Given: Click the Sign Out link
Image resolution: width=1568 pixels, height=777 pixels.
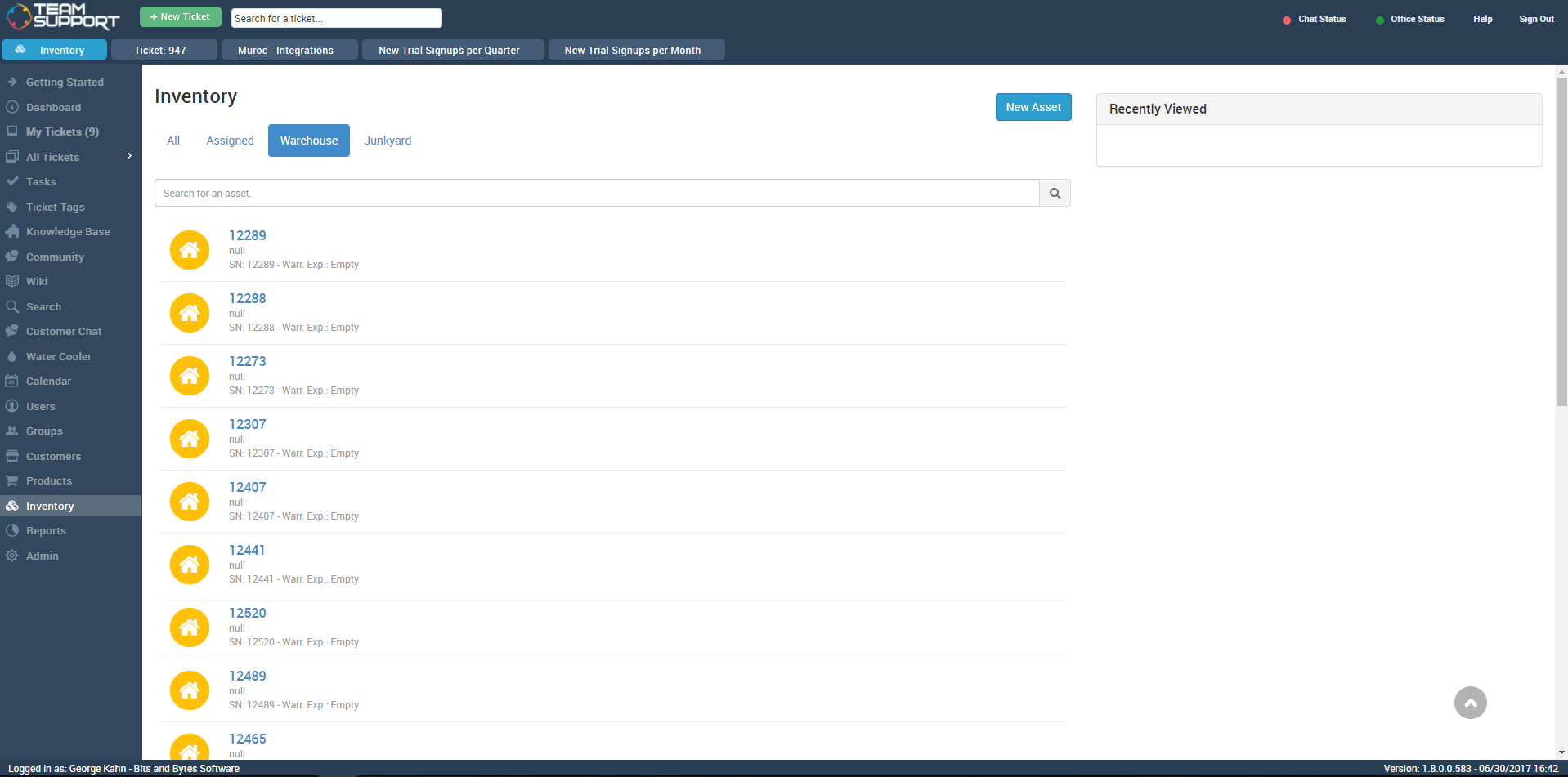Looking at the screenshot, I should pyautogui.click(x=1536, y=19).
